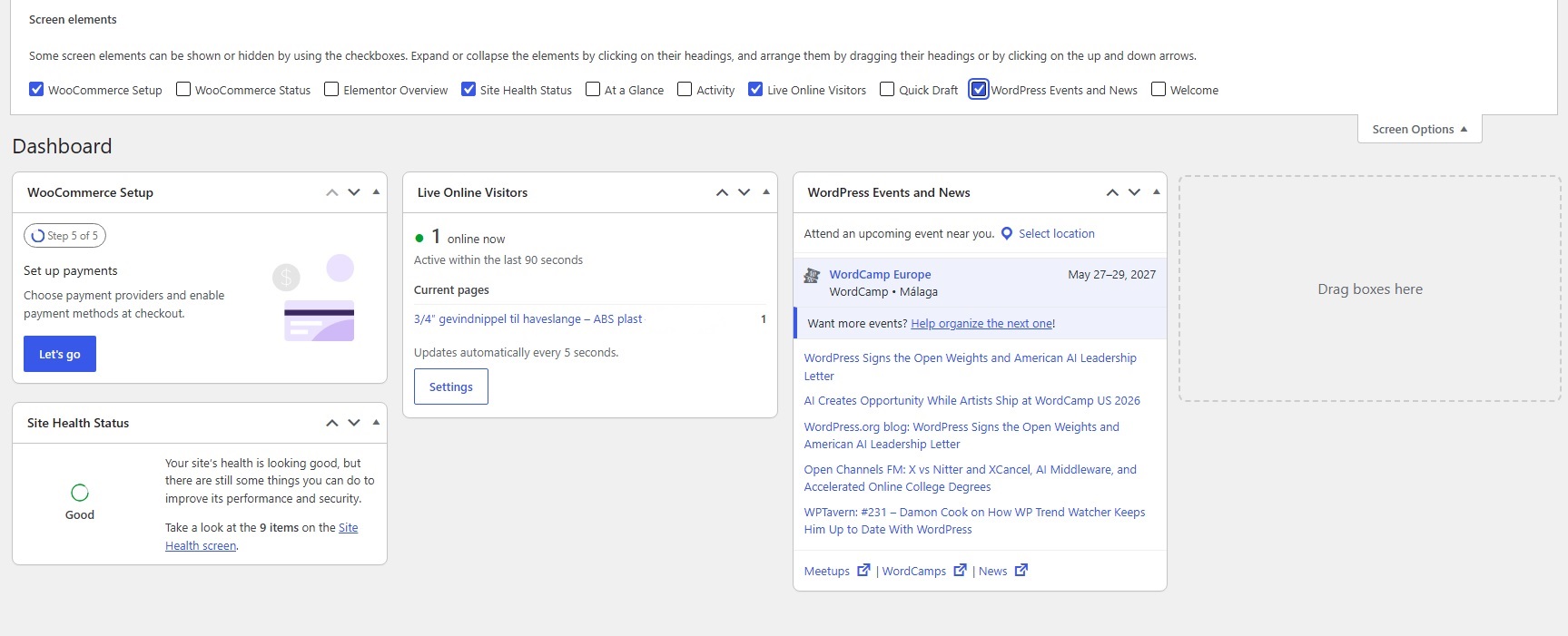
Task: Click the May 27–29, 2027 event date
Action: 1111,274
